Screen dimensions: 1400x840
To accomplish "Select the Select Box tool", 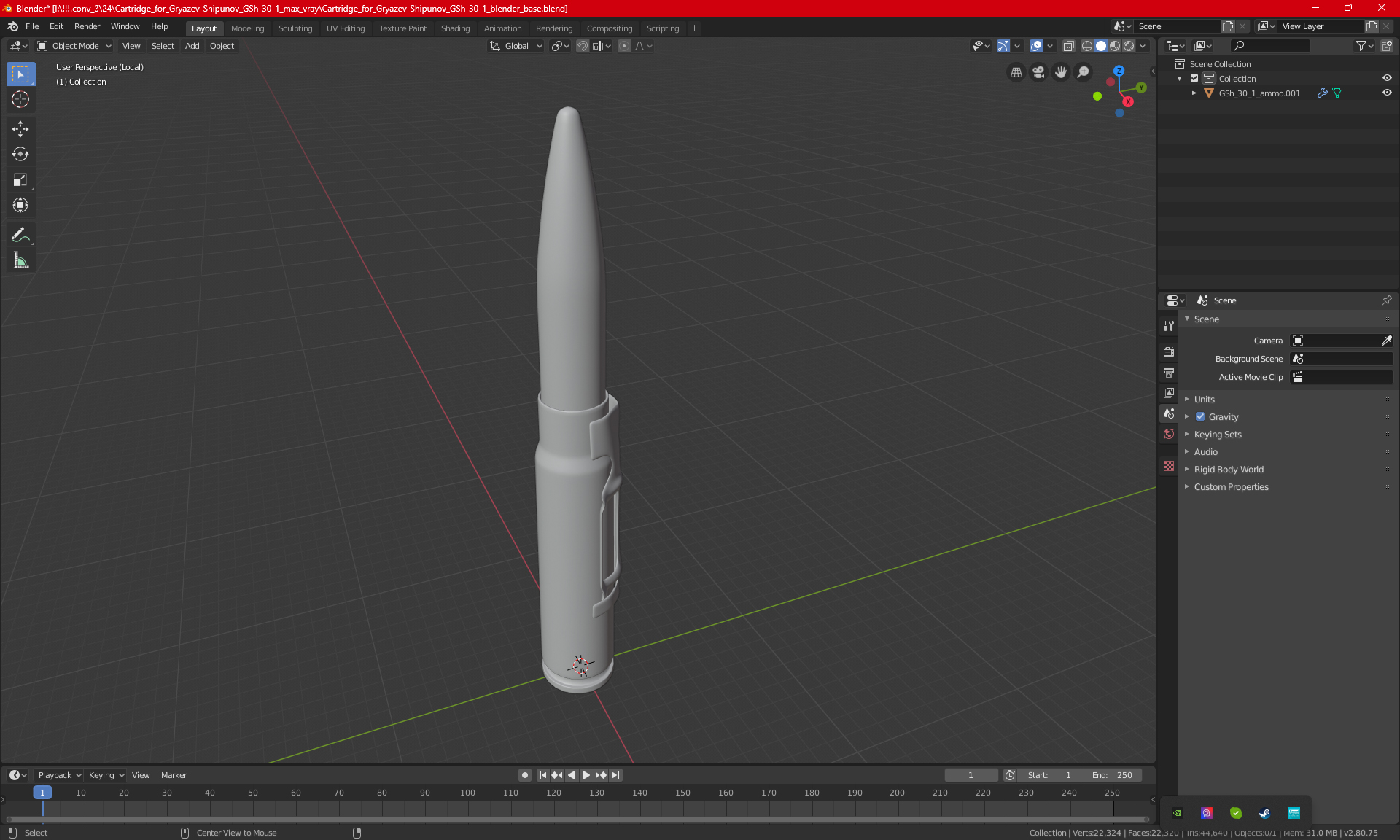I will pyautogui.click(x=20, y=74).
